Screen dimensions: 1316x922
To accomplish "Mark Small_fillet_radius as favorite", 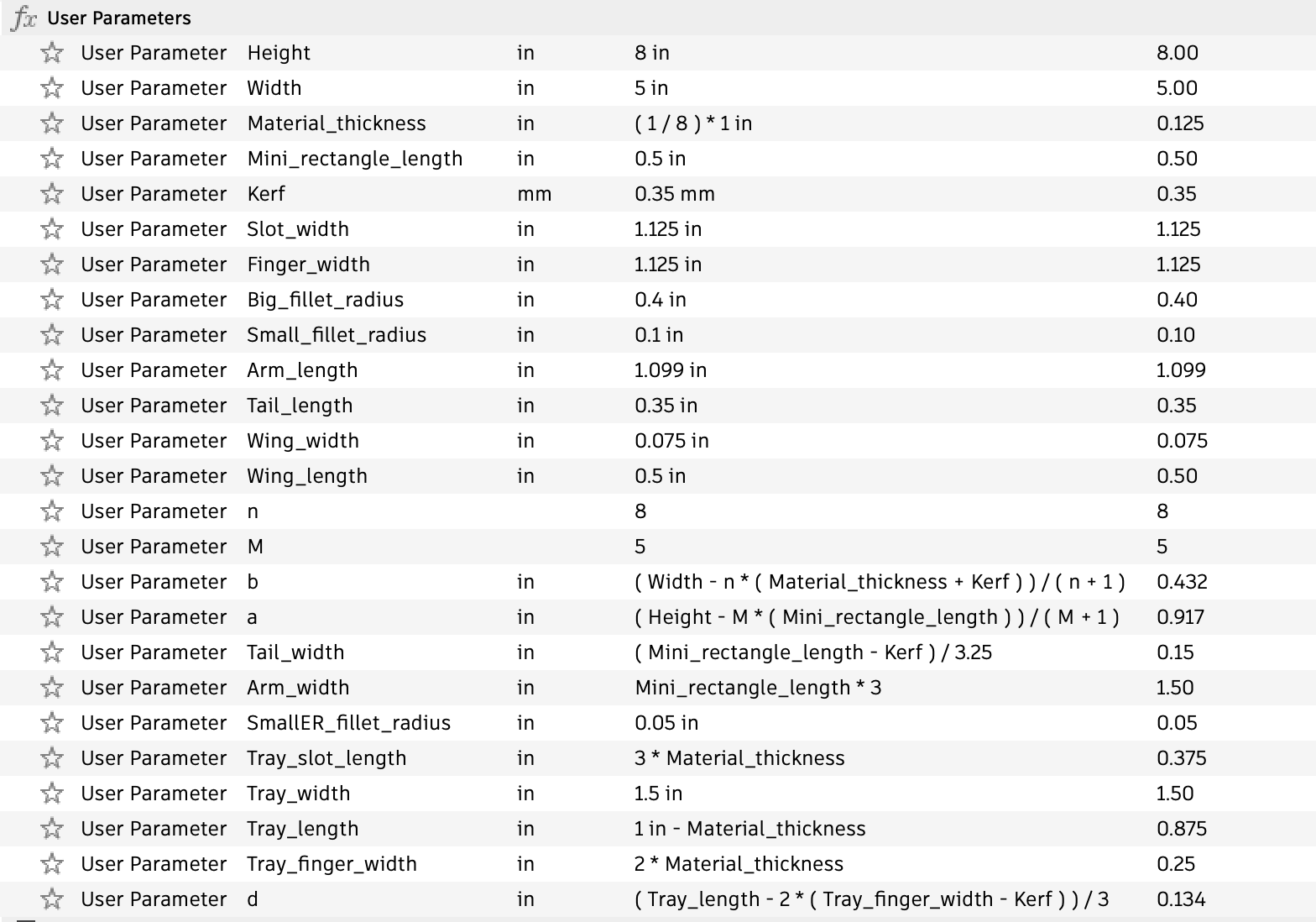I will coord(52,335).
